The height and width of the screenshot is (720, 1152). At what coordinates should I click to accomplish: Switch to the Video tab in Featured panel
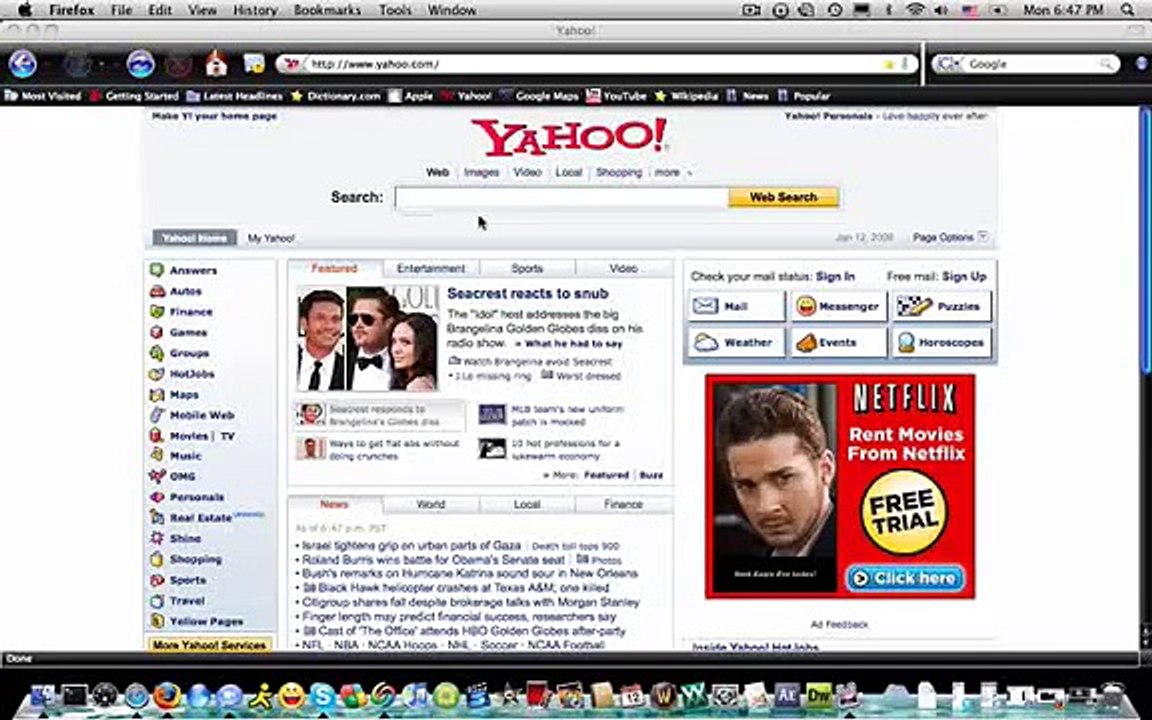pos(623,268)
